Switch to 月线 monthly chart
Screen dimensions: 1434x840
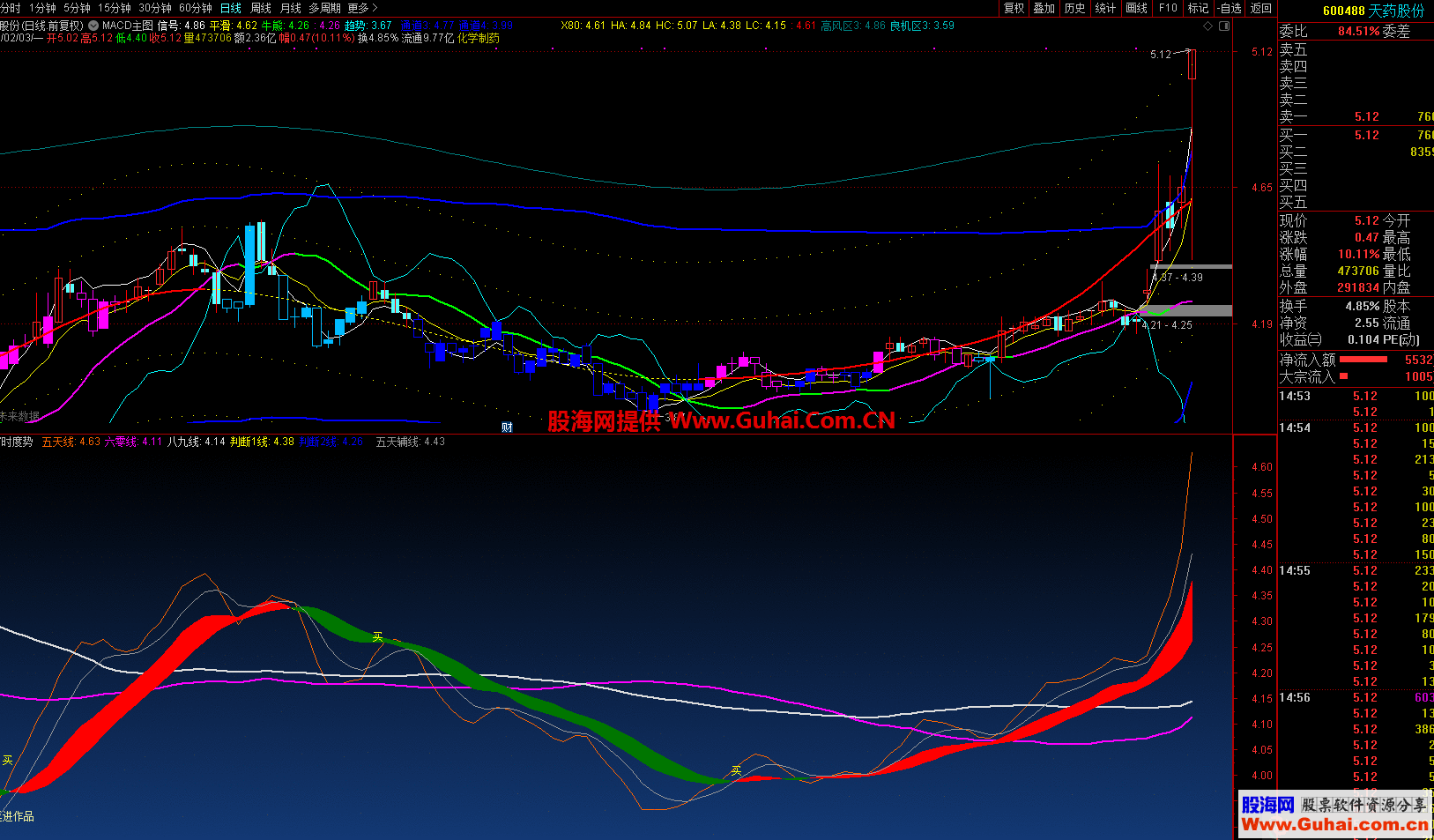pyautogui.click(x=291, y=8)
